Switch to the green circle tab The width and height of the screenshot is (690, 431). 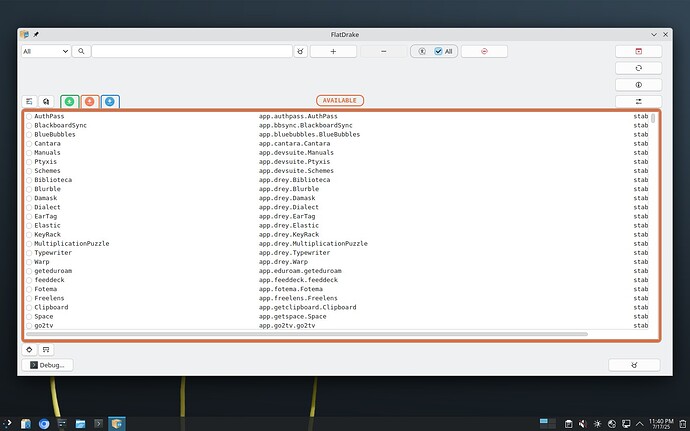(70, 102)
